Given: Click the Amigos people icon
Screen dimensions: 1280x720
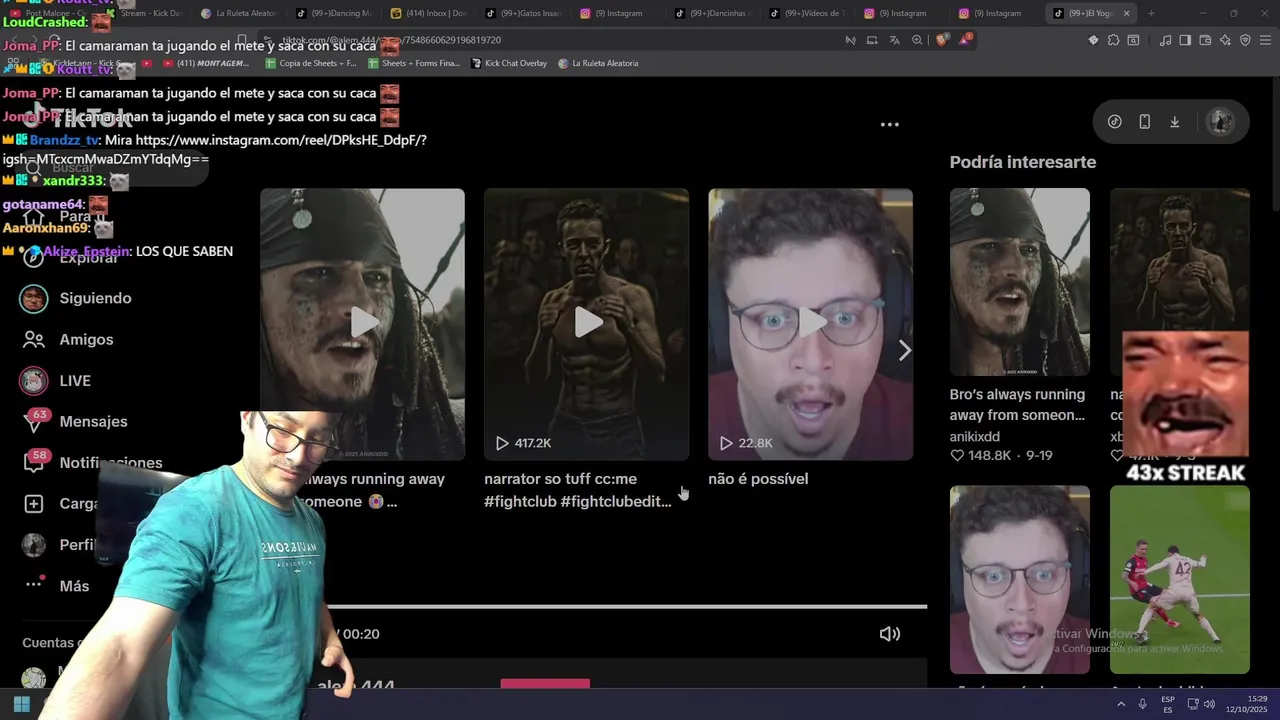Looking at the screenshot, I should [34, 340].
